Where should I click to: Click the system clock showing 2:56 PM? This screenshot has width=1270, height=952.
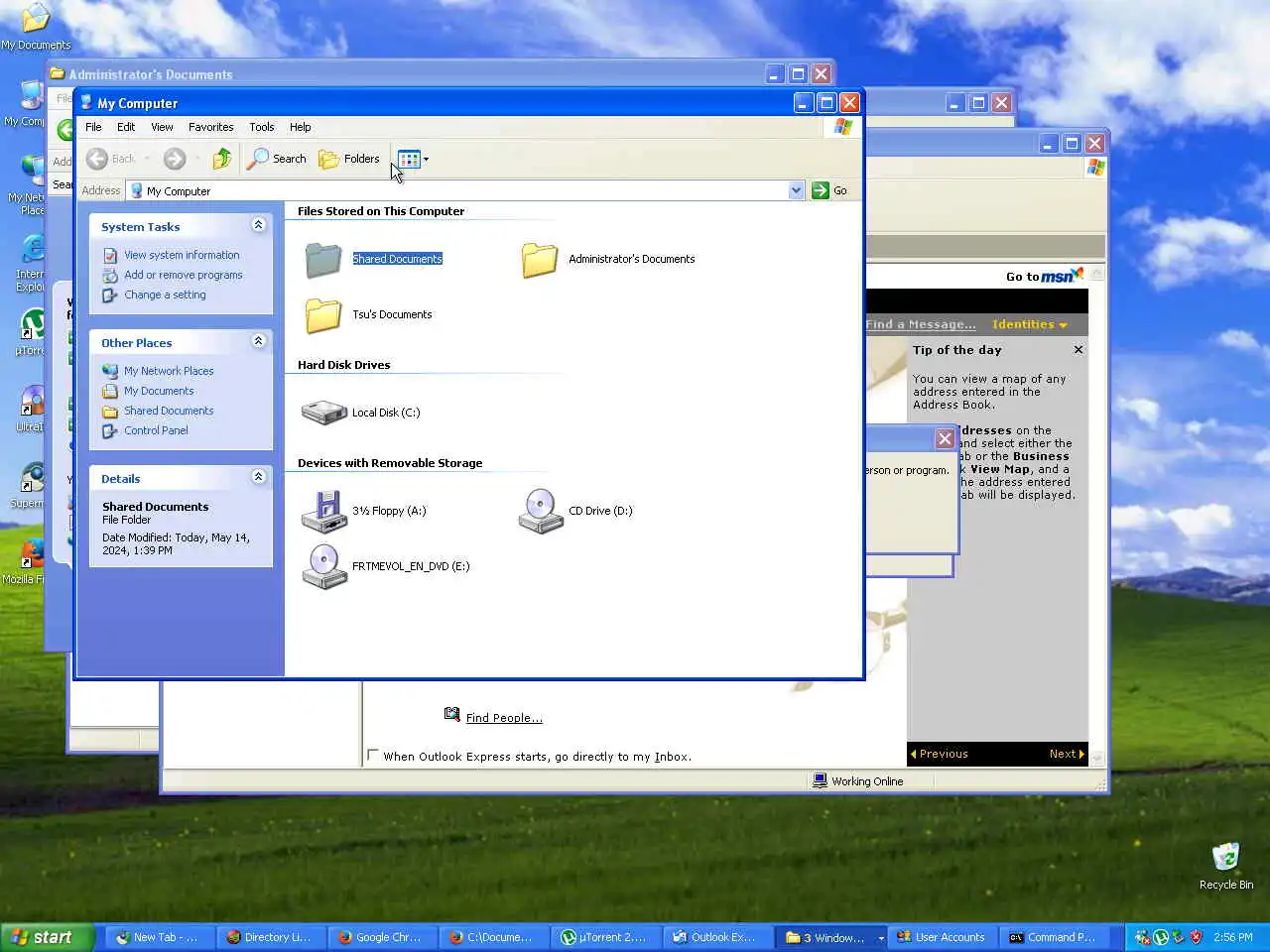(1233, 937)
